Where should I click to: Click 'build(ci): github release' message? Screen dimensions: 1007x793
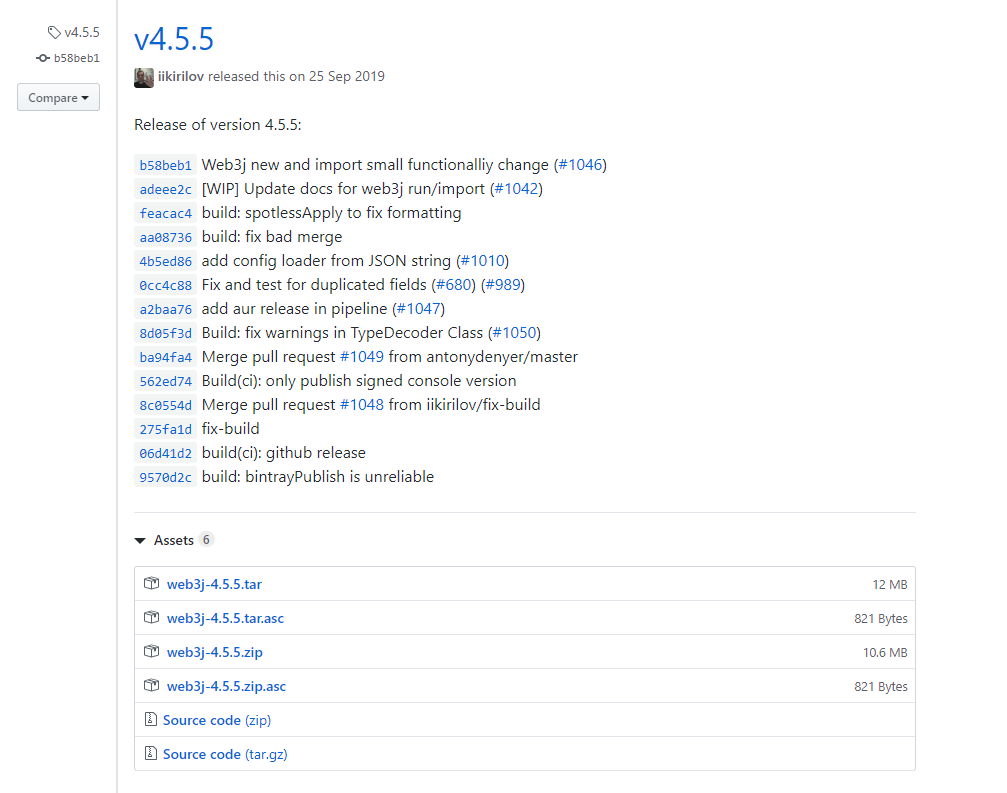(x=283, y=453)
